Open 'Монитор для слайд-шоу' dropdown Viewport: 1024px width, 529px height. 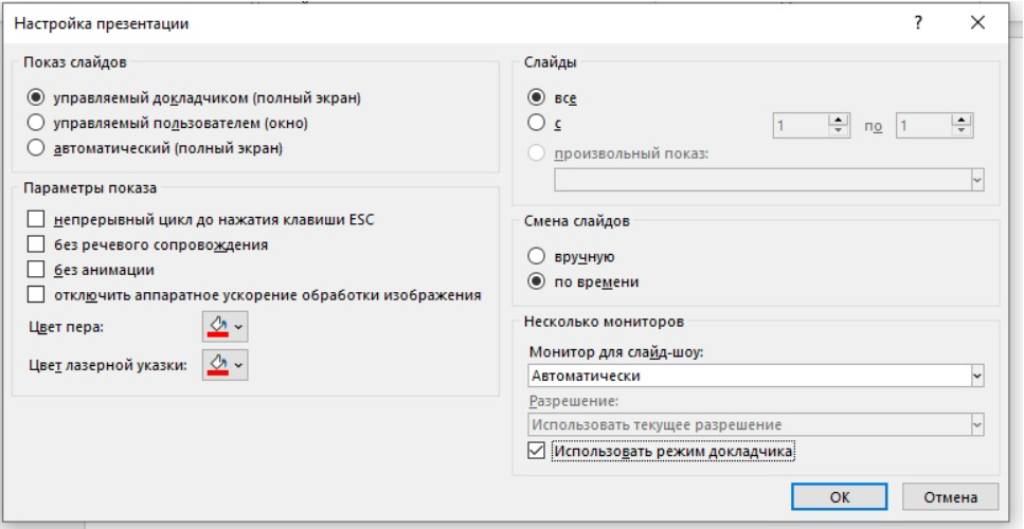point(977,376)
